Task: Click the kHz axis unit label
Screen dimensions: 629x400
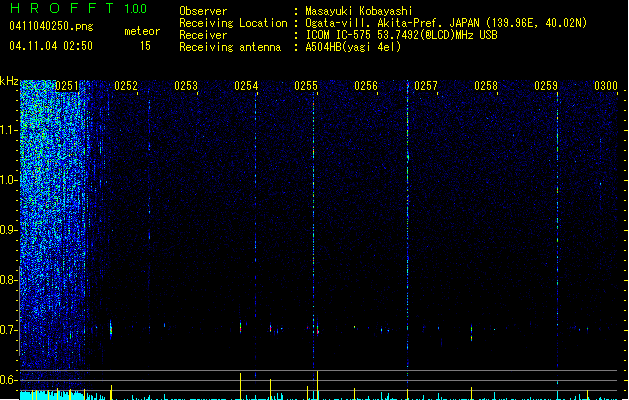Action: [9, 81]
